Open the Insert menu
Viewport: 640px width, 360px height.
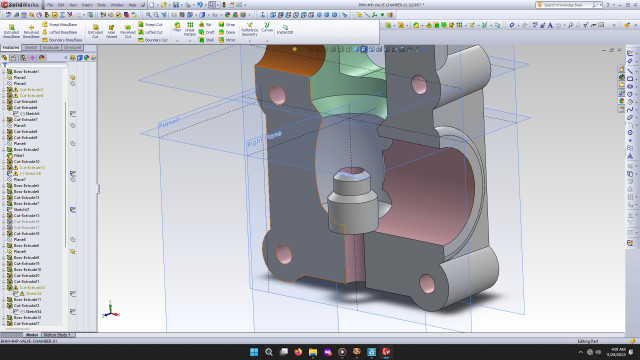click(87, 5)
